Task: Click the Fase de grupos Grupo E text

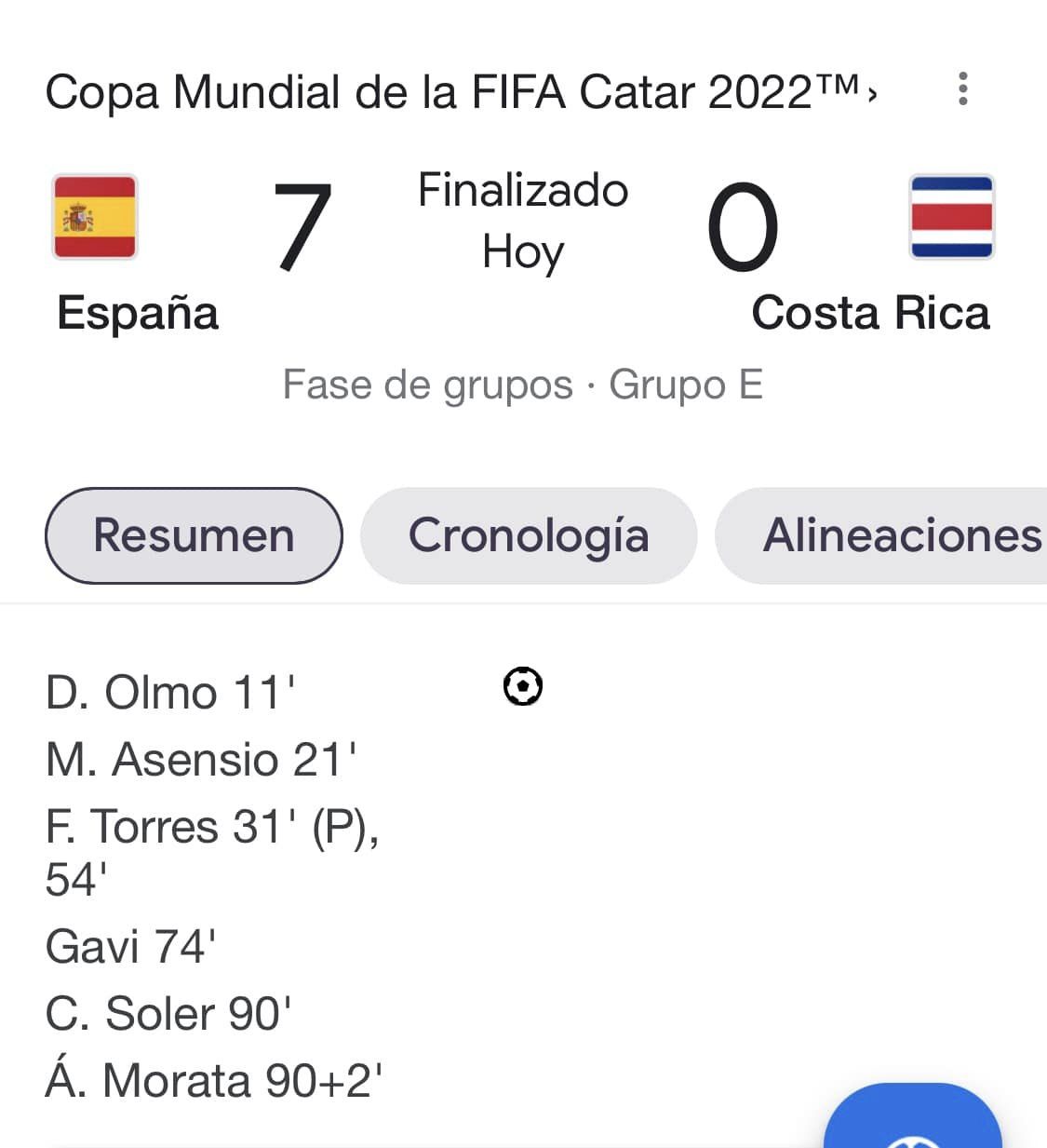Action: pos(522,385)
